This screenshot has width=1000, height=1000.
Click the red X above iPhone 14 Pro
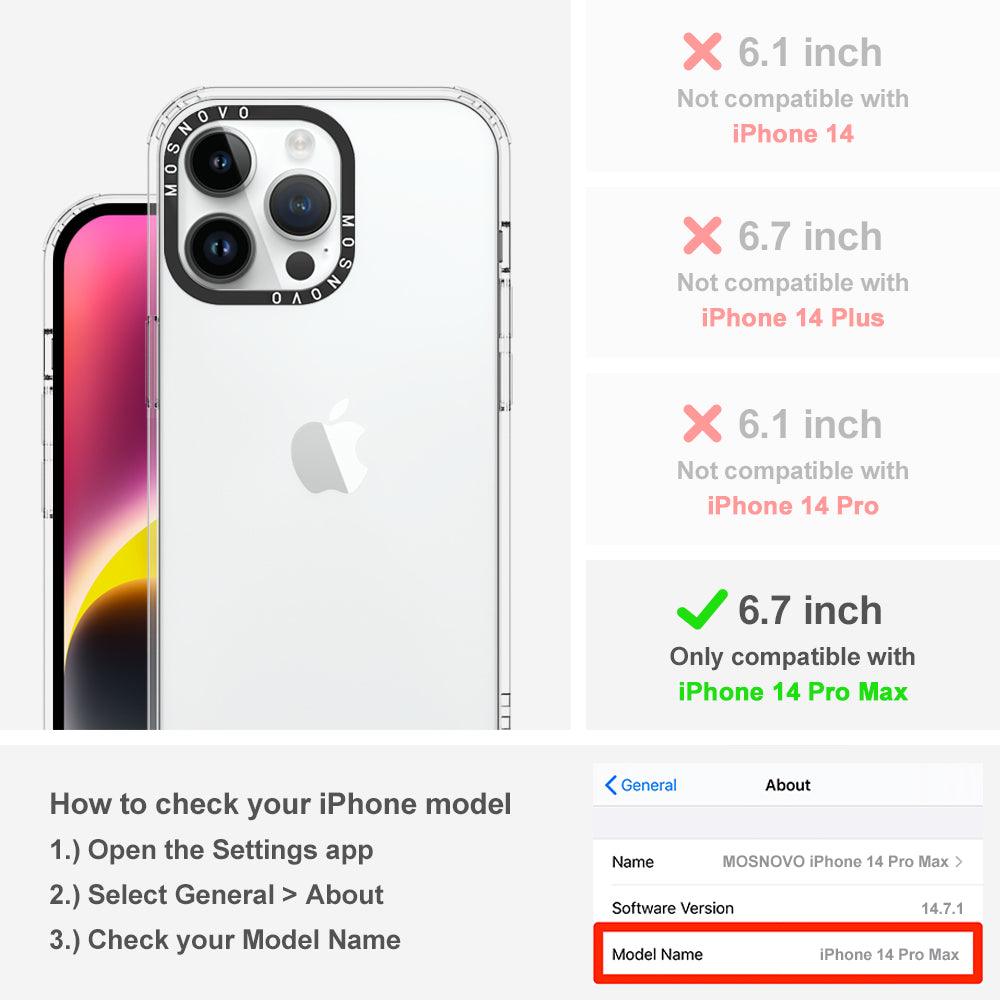[x=702, y=423]
